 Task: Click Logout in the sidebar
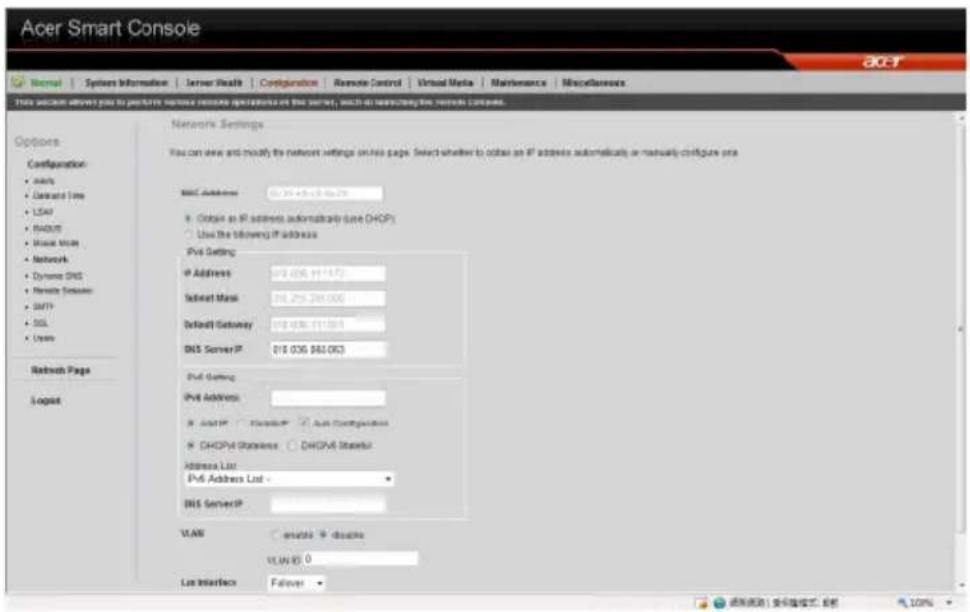46,400
